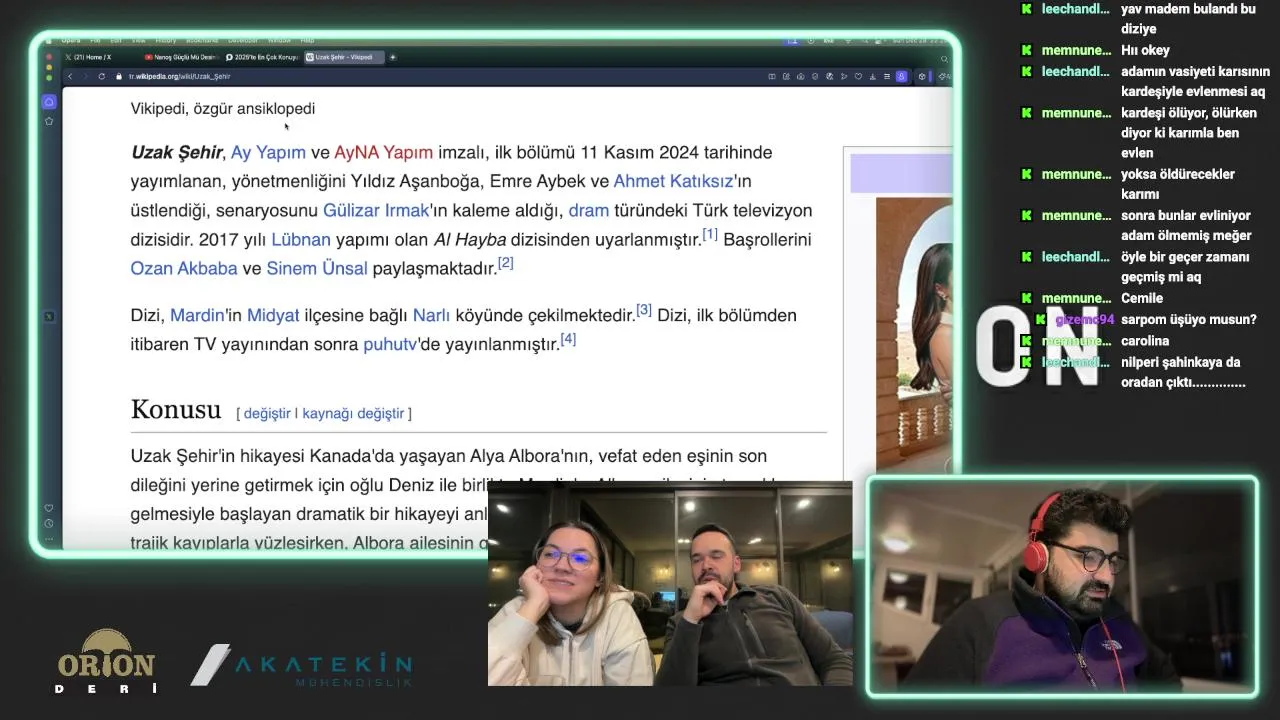
Task: Click the dram genre link
Action: click(588, 211)
